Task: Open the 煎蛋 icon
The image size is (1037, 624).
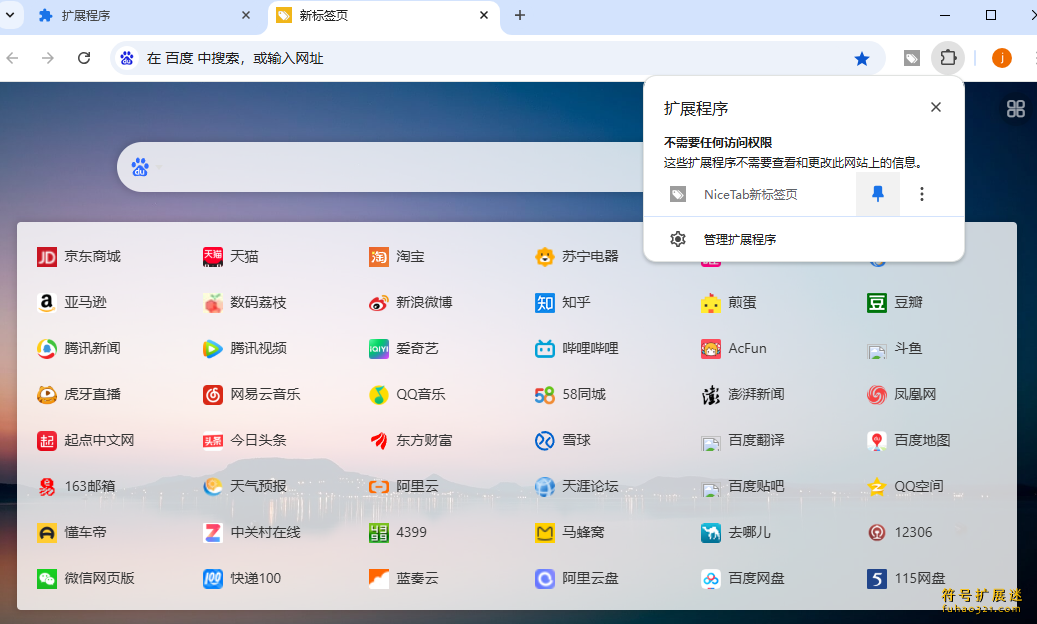Action: click(710, 303)
